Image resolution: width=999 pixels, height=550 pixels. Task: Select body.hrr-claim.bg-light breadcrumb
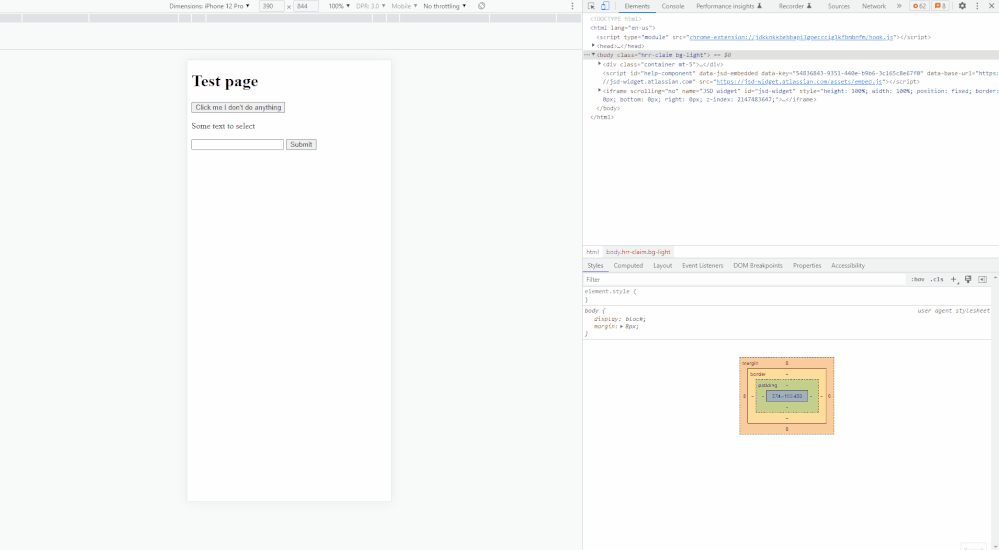coord(638,252)
